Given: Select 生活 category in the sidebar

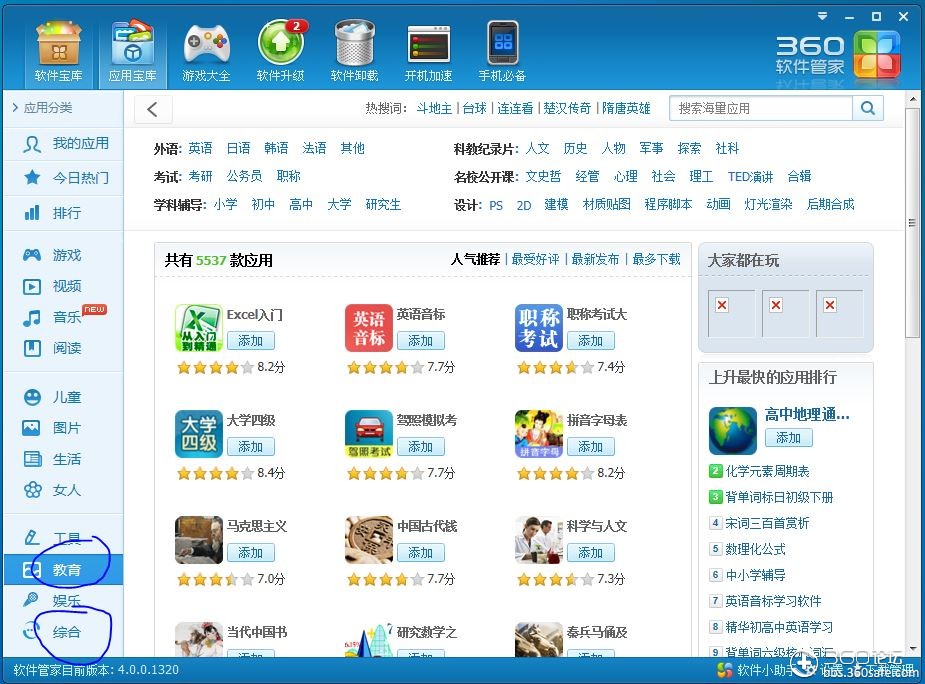Looking at the screenshot, I should point(64,459).
